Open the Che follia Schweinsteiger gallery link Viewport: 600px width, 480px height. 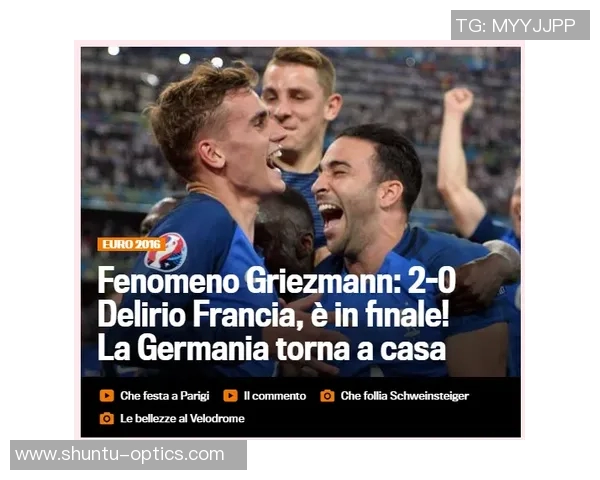405,396
